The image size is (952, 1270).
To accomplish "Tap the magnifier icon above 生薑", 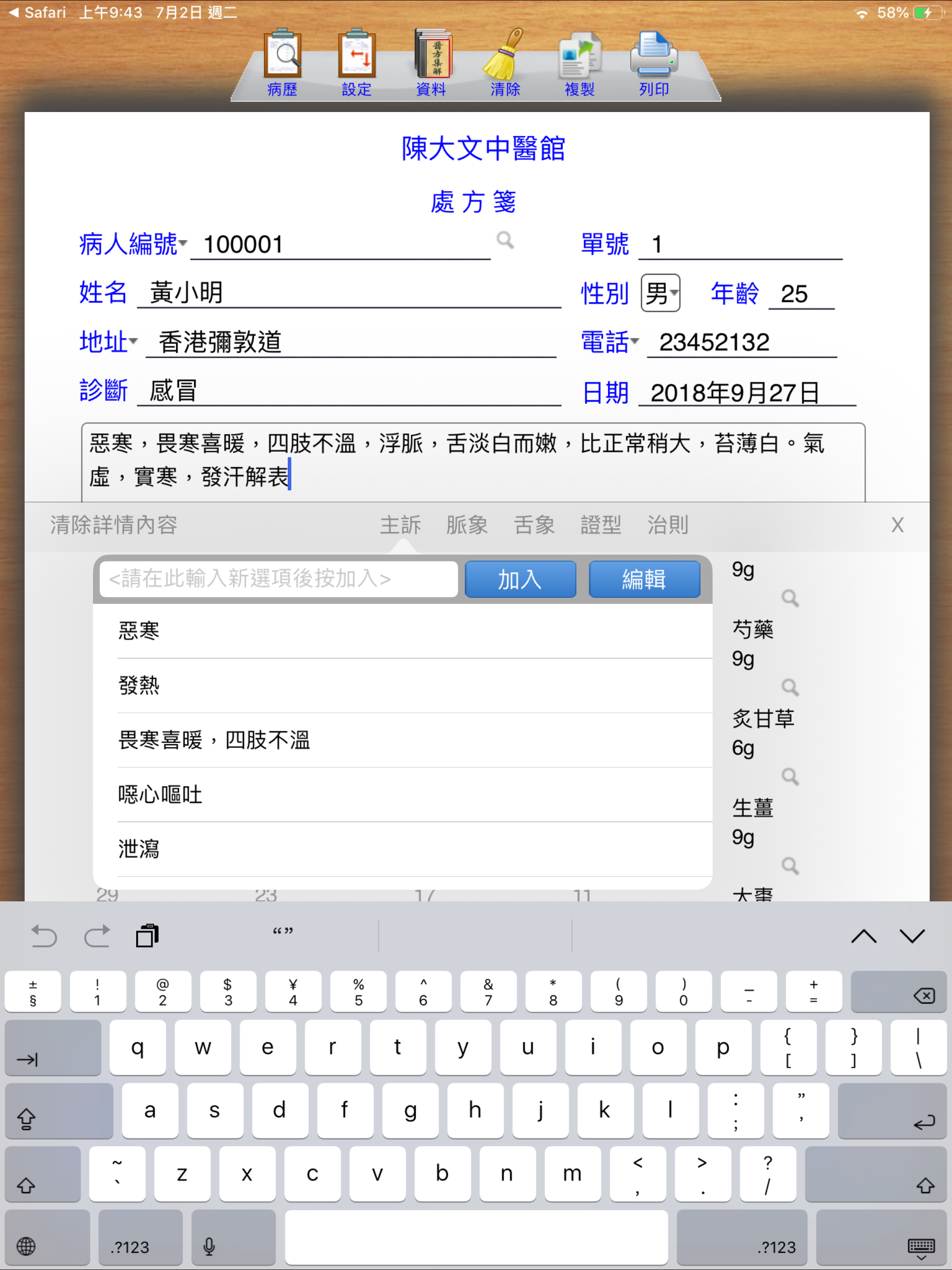I will coord(790,777).
